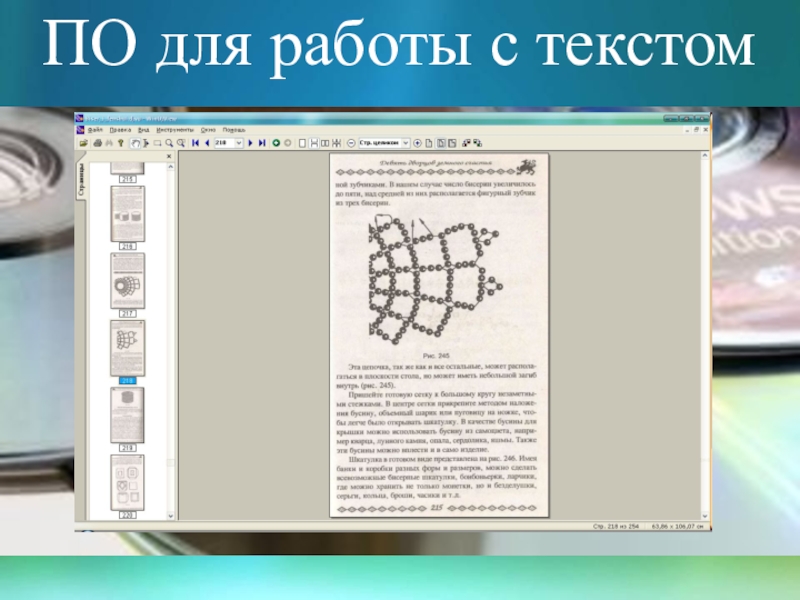Image resolution: width=800 pixels, height=600 pixels.
Task: Go to the previous page
Action: coord(205,143)
